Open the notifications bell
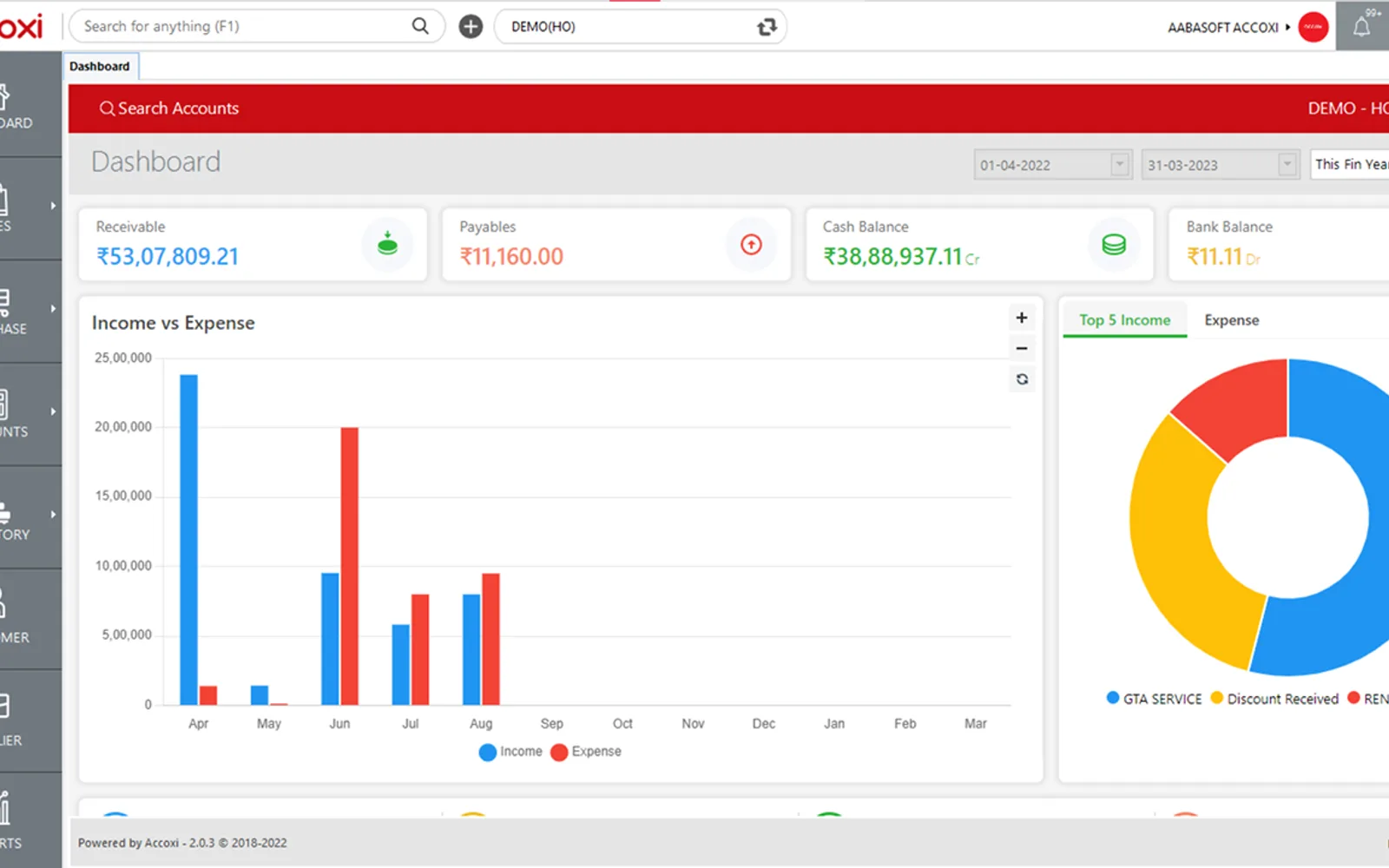1389x868 pixels. click(x=1361, y=27)
